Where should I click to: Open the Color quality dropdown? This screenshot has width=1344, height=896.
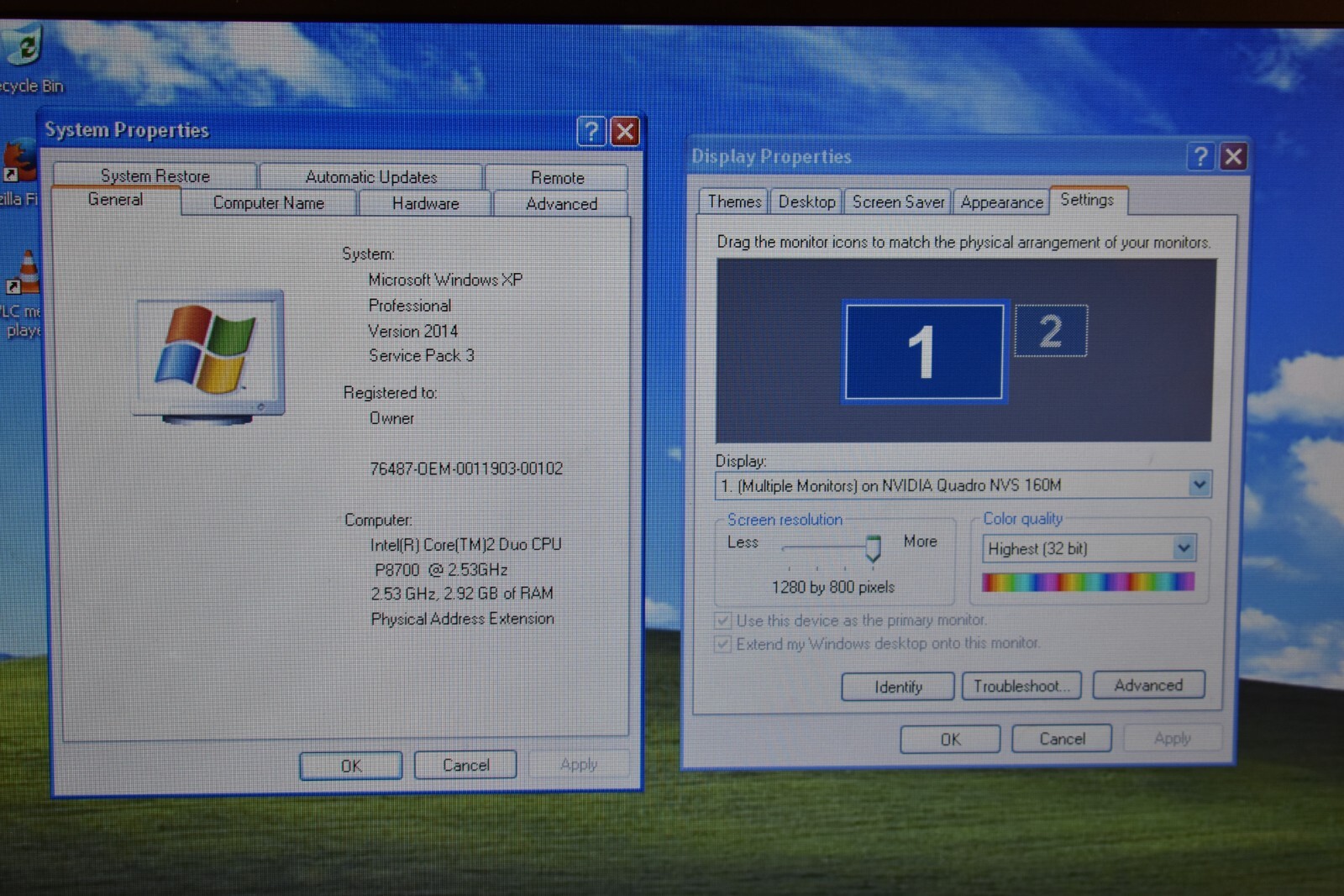[x=1184, y=548]
